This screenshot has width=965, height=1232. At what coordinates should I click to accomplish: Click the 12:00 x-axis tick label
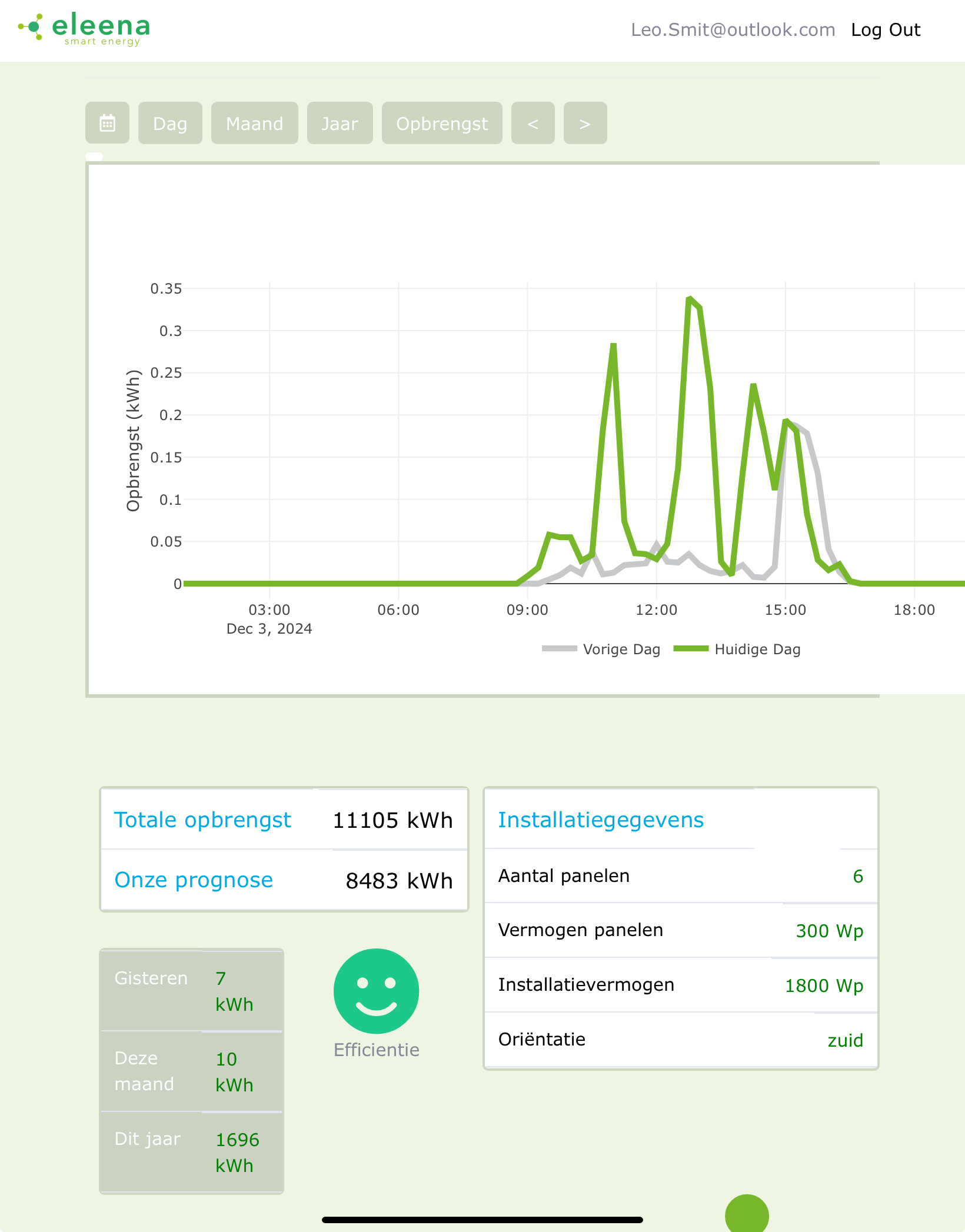tap(656, 610)
